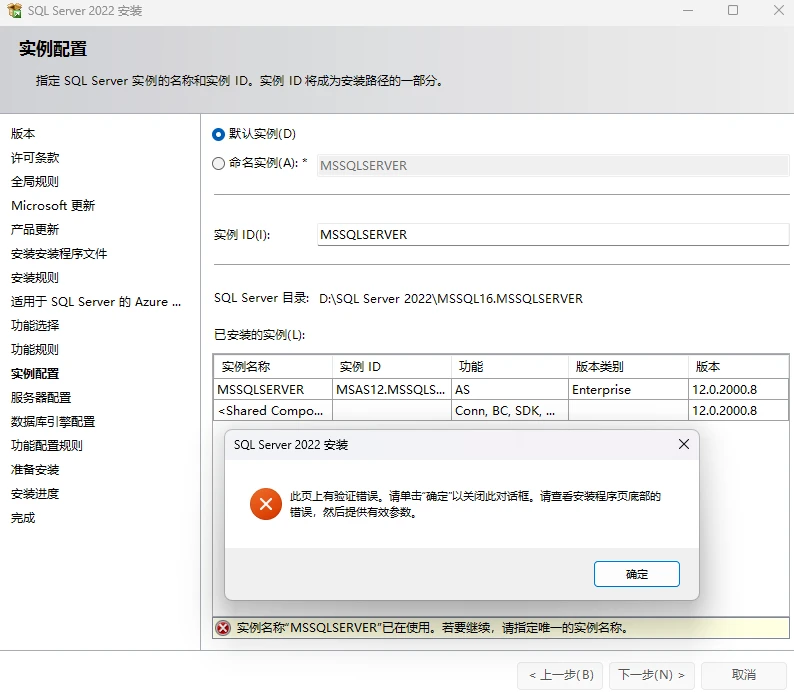Click the 版本 column header in instances table

pos(738,366)
